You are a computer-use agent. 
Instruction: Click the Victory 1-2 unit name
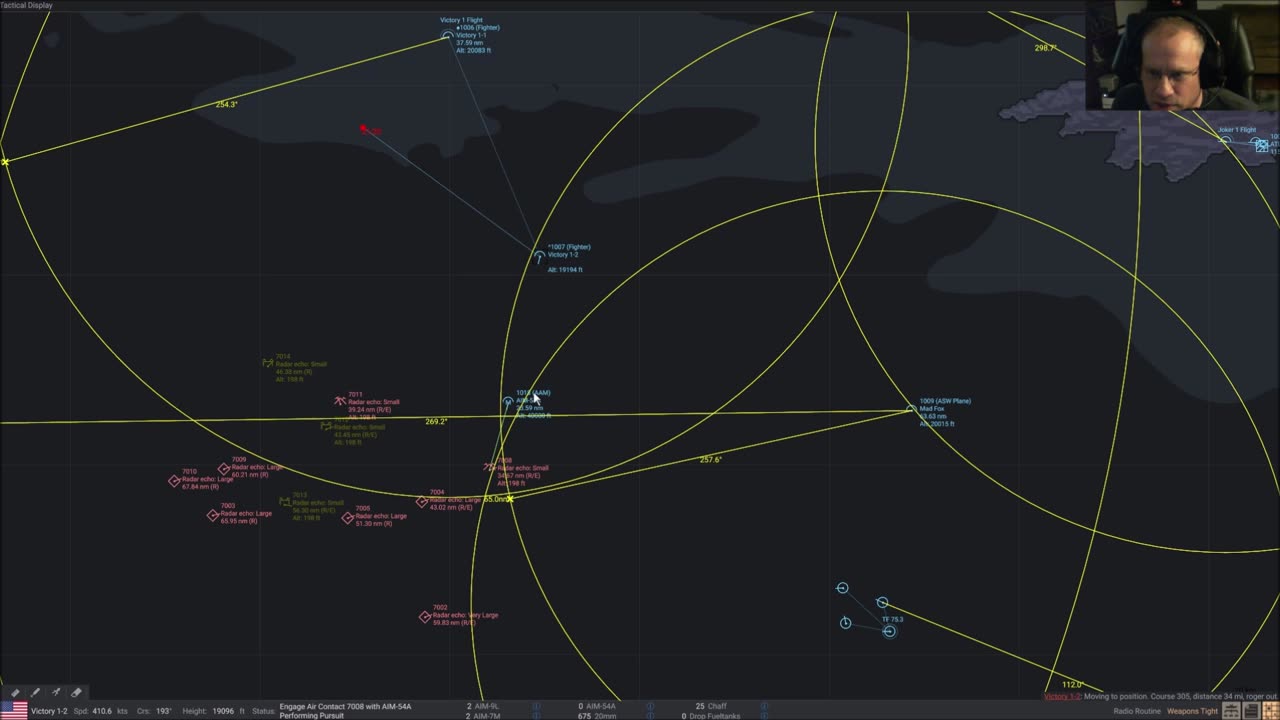click(x=49, y=711)
